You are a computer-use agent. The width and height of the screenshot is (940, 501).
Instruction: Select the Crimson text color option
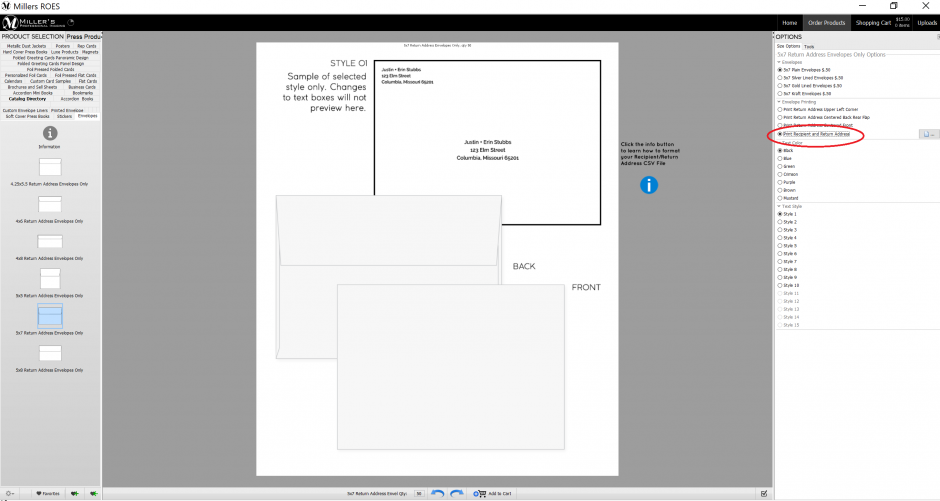click(x=788, y=174)
